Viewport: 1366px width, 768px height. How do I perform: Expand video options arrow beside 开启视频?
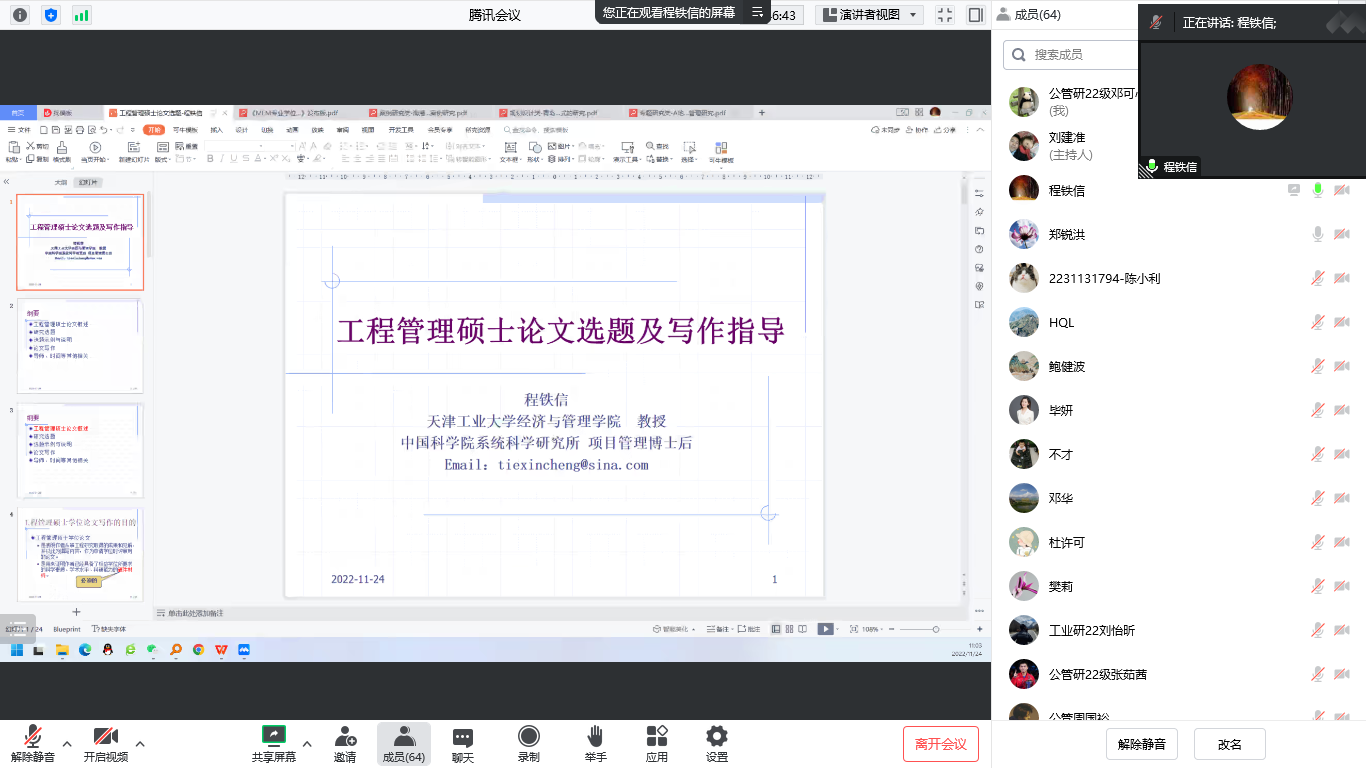click(x=140, y=744)
